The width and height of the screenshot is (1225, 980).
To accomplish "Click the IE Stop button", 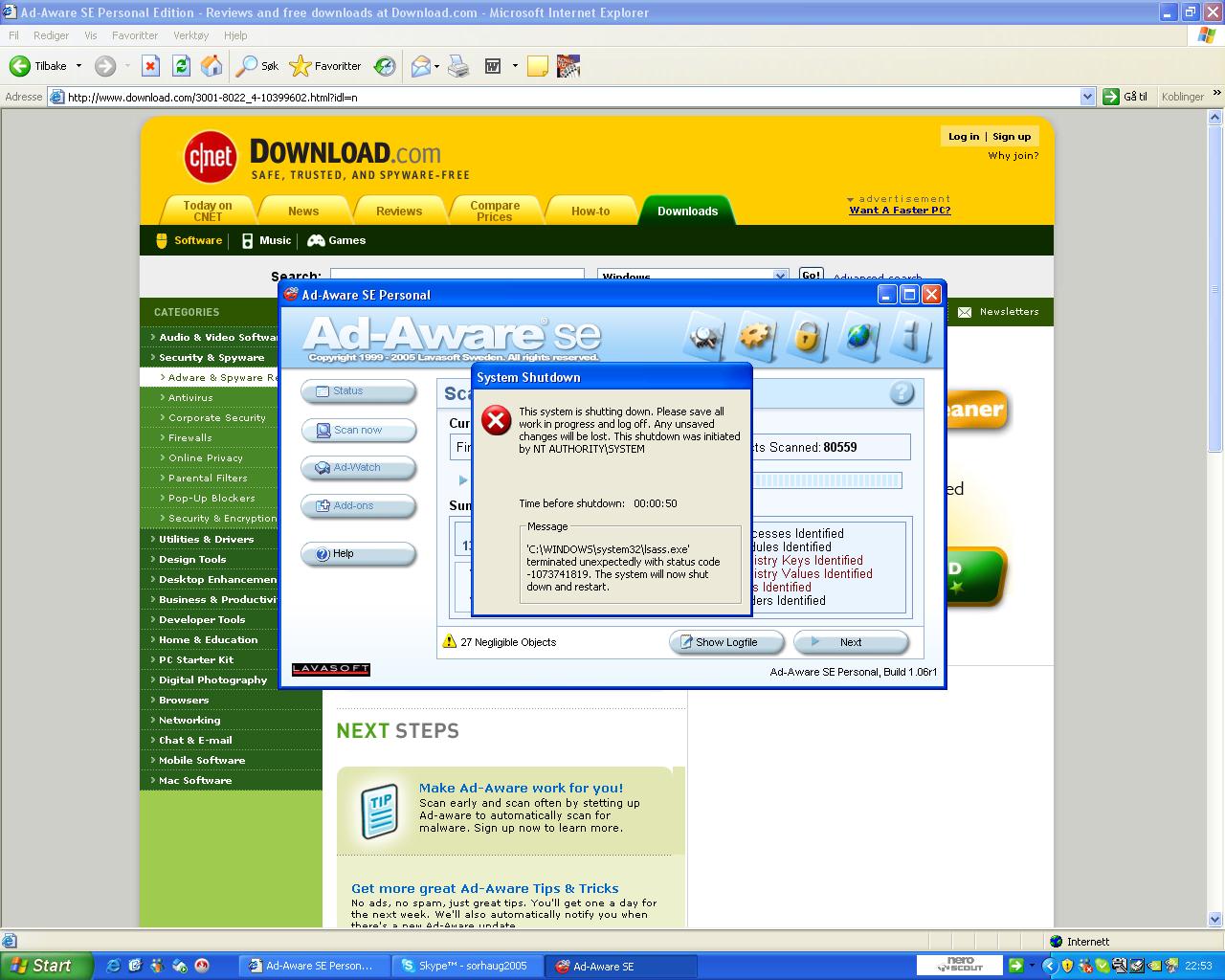I will [x=150, y=66].
